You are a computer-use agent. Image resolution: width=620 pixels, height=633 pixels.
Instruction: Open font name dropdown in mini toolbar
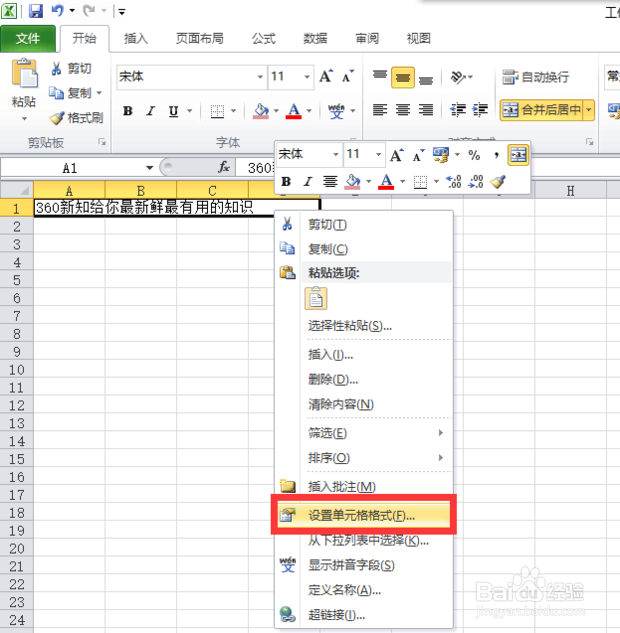tap(336, 154)
